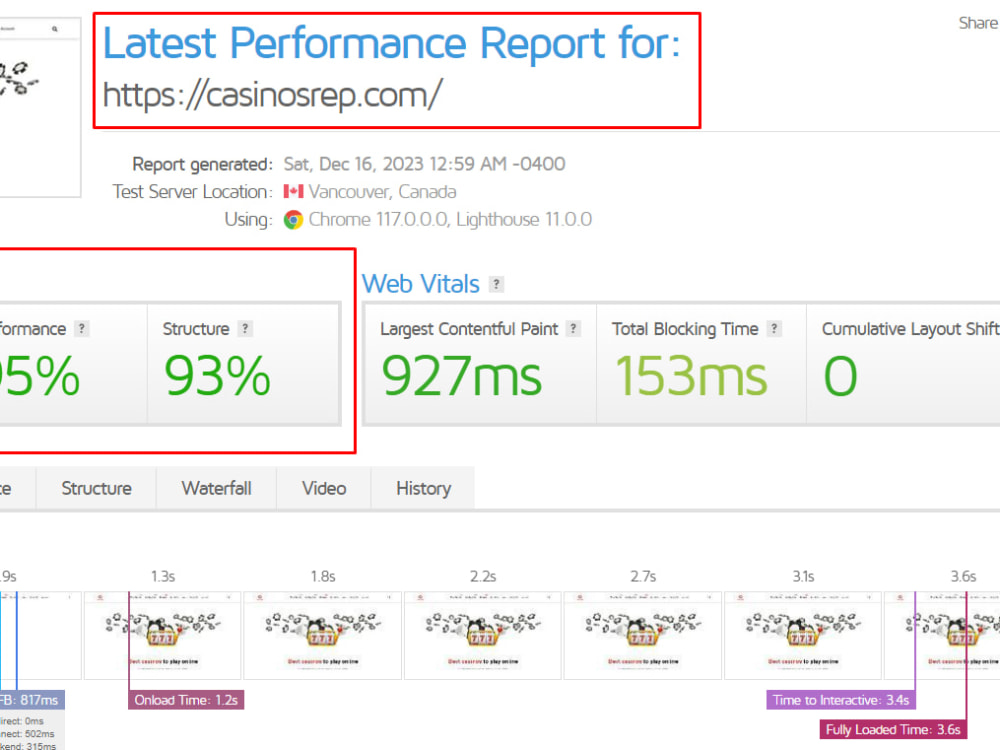Select the 2.2s filmstrip frame
Screen dimensions: 1000x750
pos(483,635)
